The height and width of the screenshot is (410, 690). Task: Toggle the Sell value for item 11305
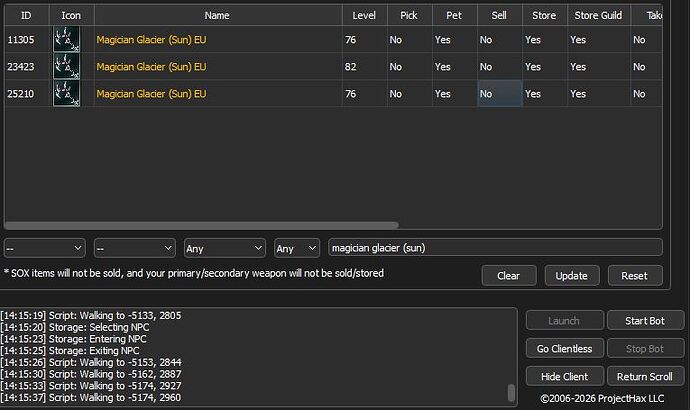[x=499, y=40]
